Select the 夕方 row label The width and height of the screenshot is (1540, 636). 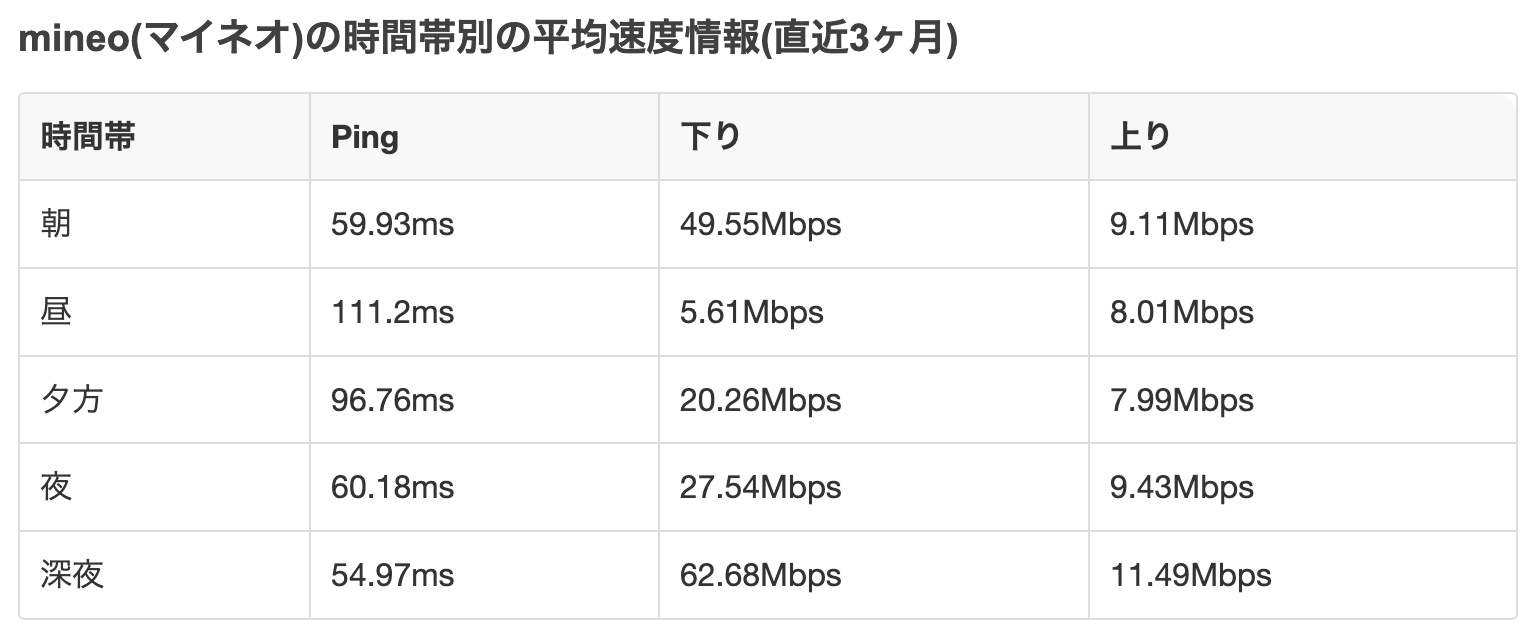(72, 400)
